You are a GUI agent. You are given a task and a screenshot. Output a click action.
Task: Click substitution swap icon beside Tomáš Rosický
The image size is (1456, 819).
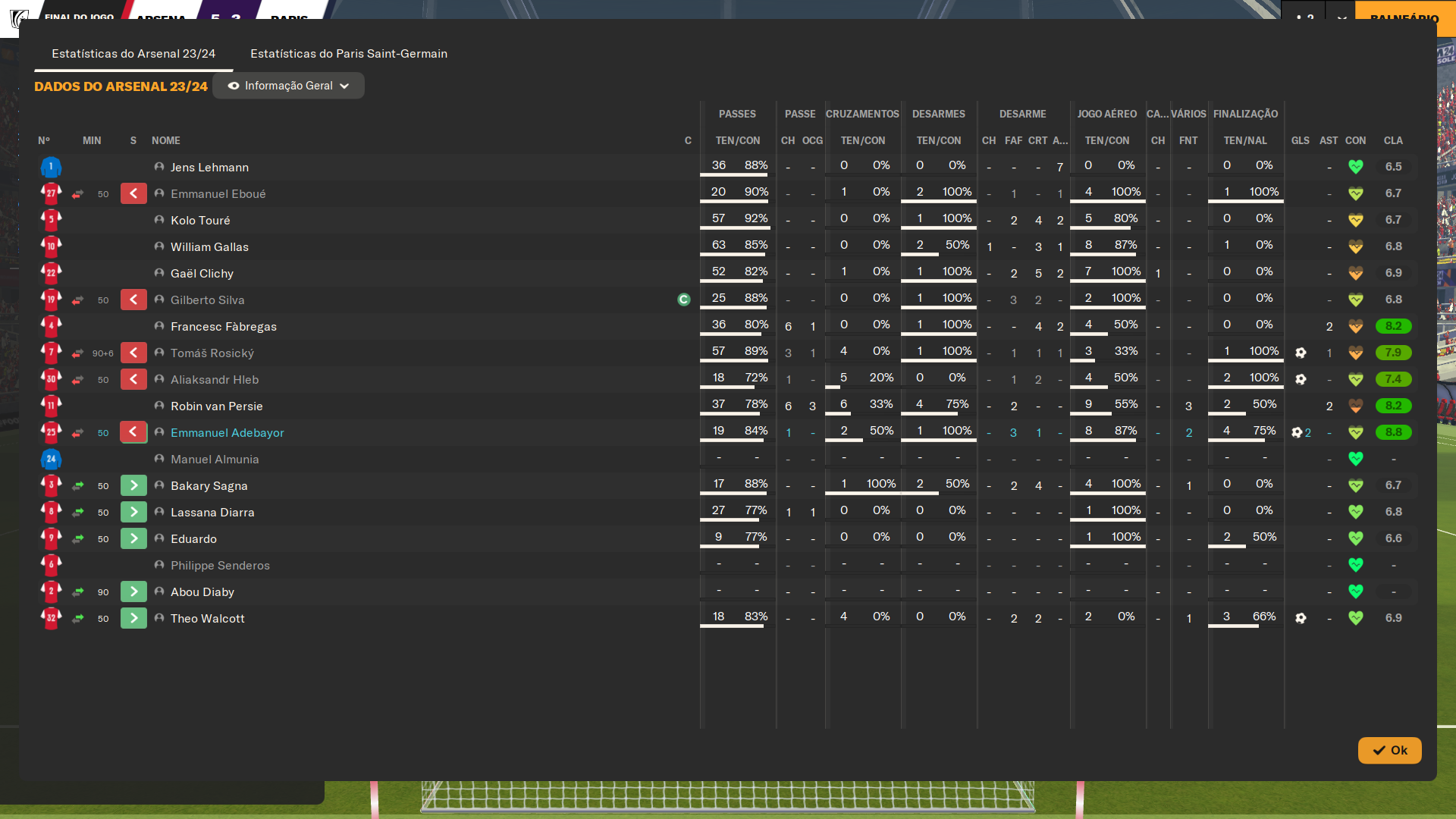(77, 353)
